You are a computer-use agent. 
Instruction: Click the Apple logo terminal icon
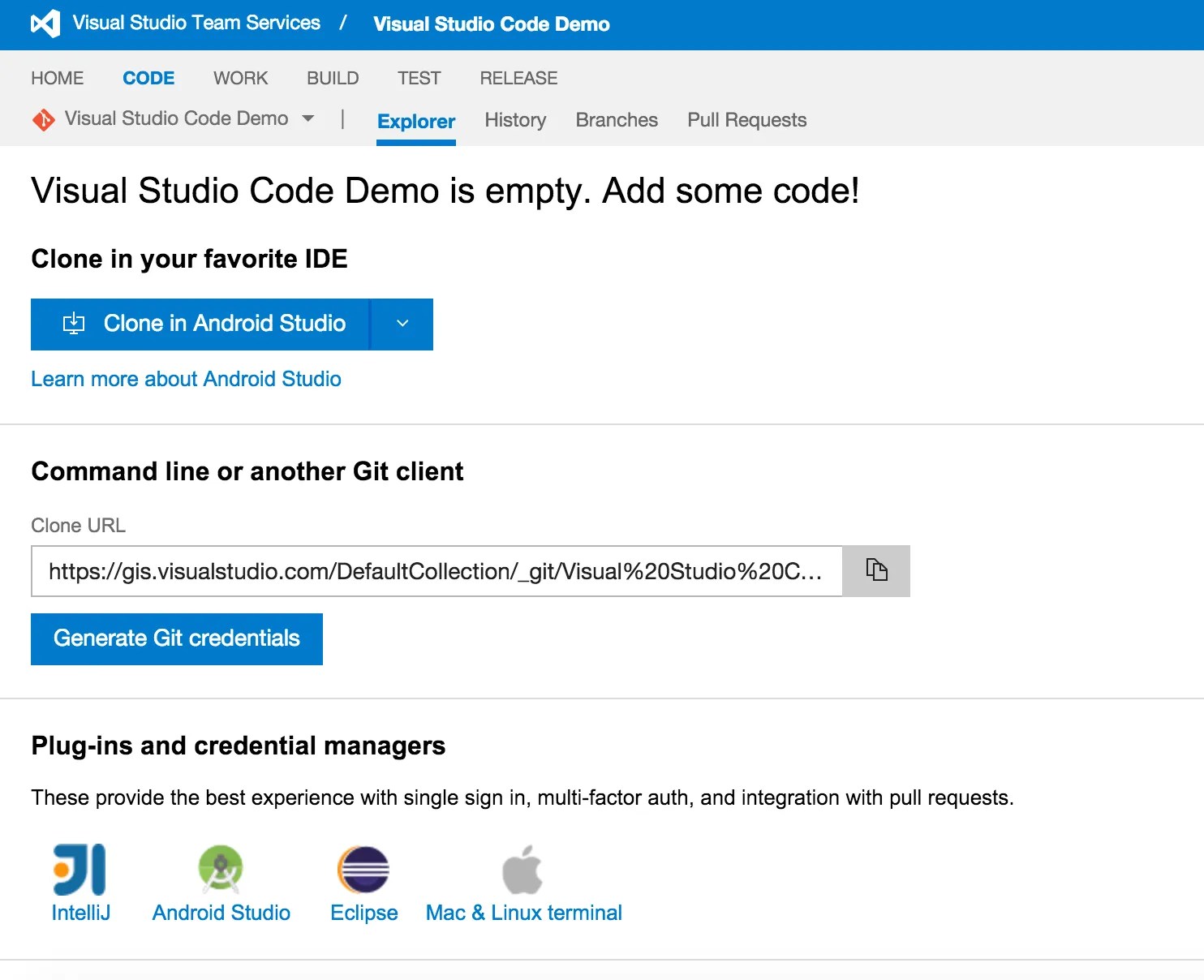click(522, 869)
